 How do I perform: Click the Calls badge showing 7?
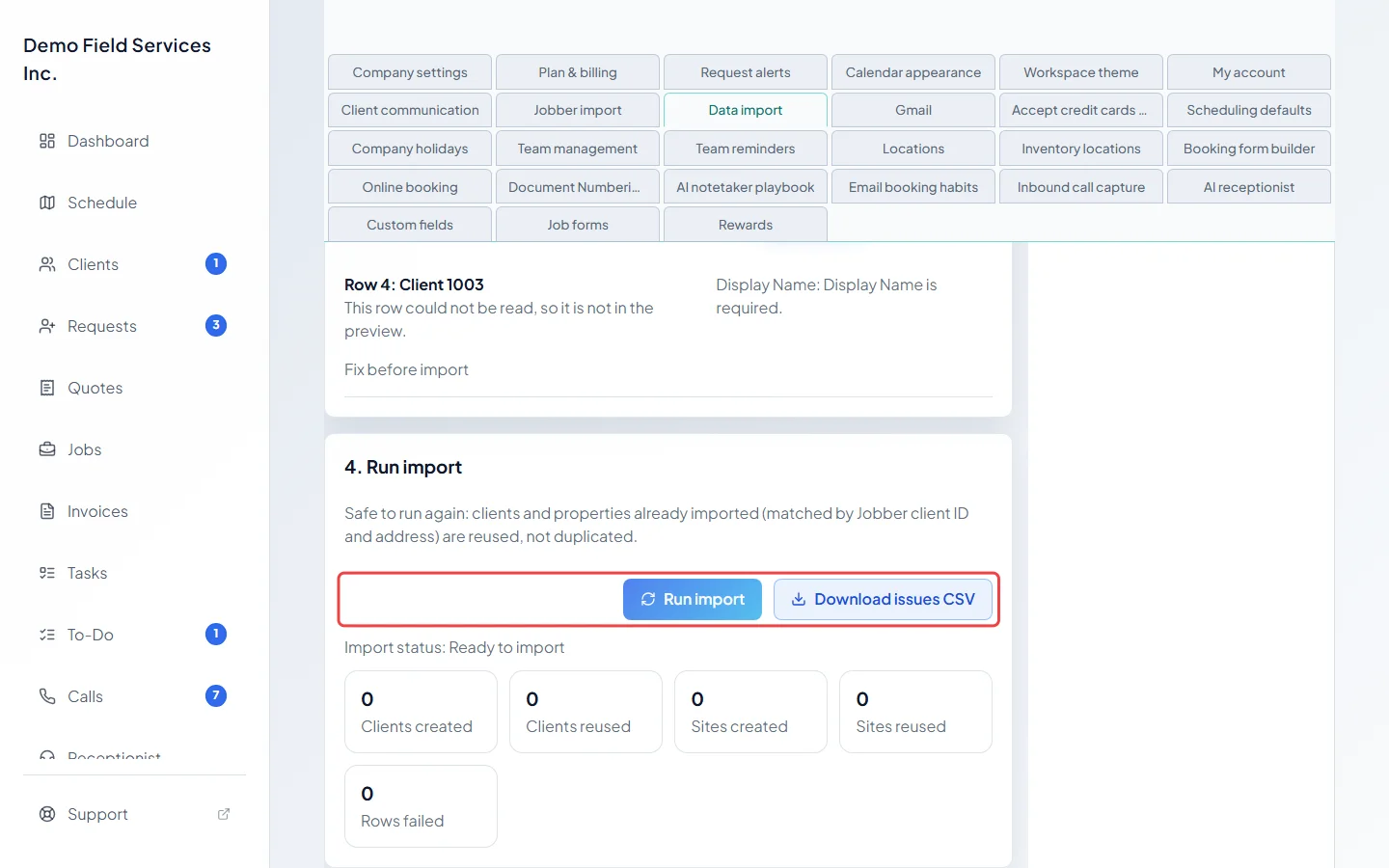(x=216, y=695)
